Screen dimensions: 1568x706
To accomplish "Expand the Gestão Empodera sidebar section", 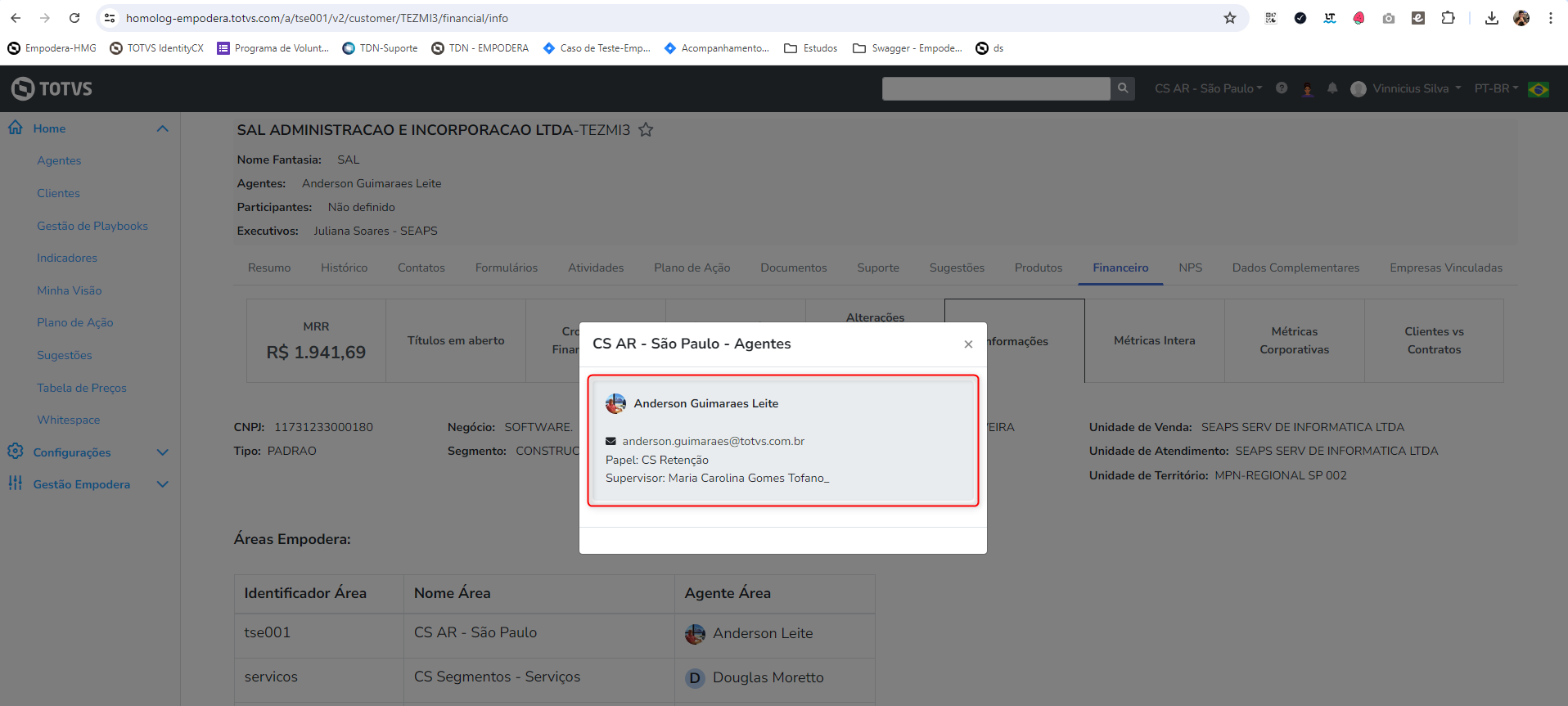I will 162,484.
